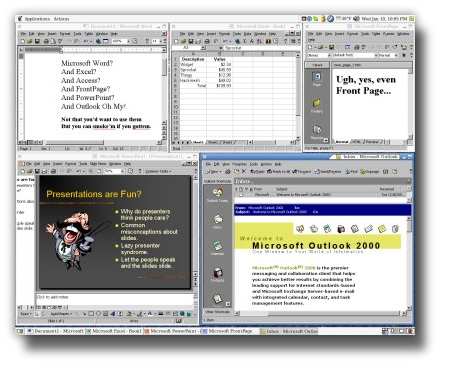
Task: Click the Save icon in Excel's toolbar
Action: pos(191,41)
